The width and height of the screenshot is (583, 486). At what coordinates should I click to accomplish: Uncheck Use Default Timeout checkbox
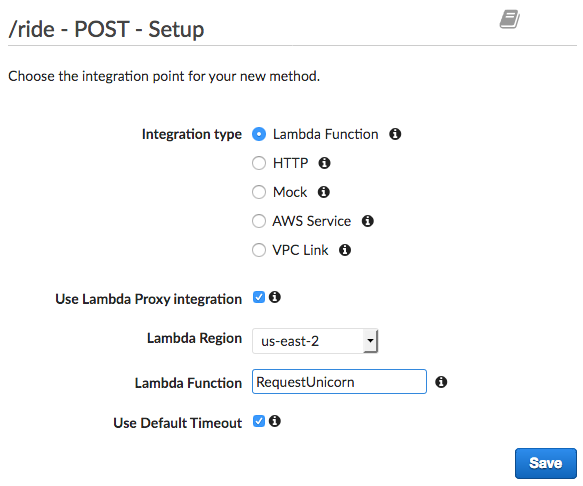pos(259,421)
